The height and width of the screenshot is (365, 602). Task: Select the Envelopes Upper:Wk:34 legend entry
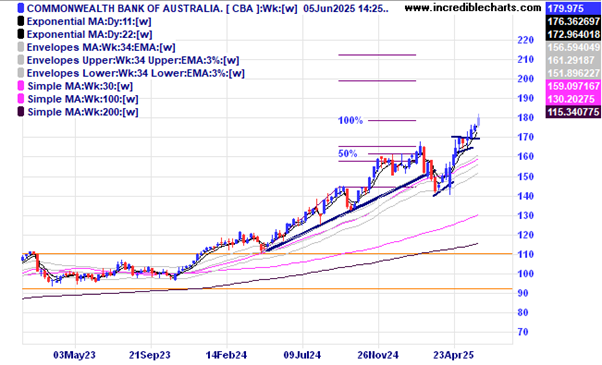pos(133,61)
